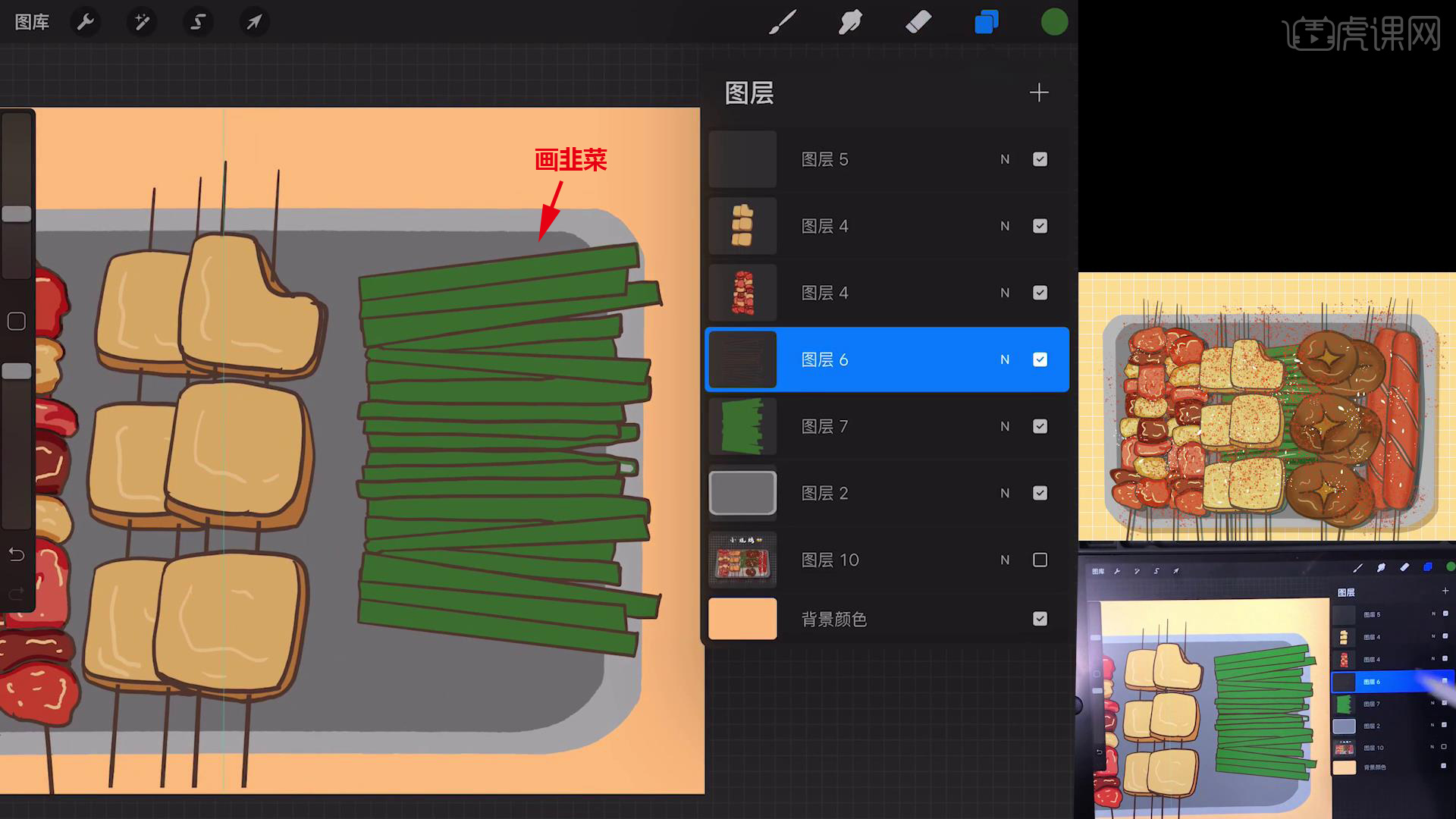Open the Adjustments magic wand menu
This screenshot has height=819, width=1456.
coord(142,22)
